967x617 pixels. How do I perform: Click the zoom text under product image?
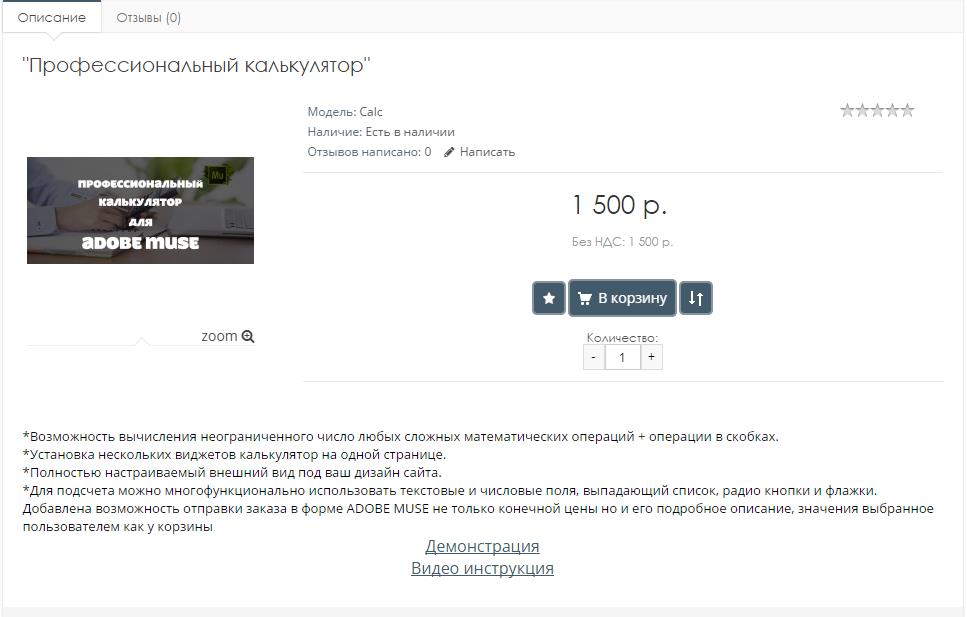[219, 336]
